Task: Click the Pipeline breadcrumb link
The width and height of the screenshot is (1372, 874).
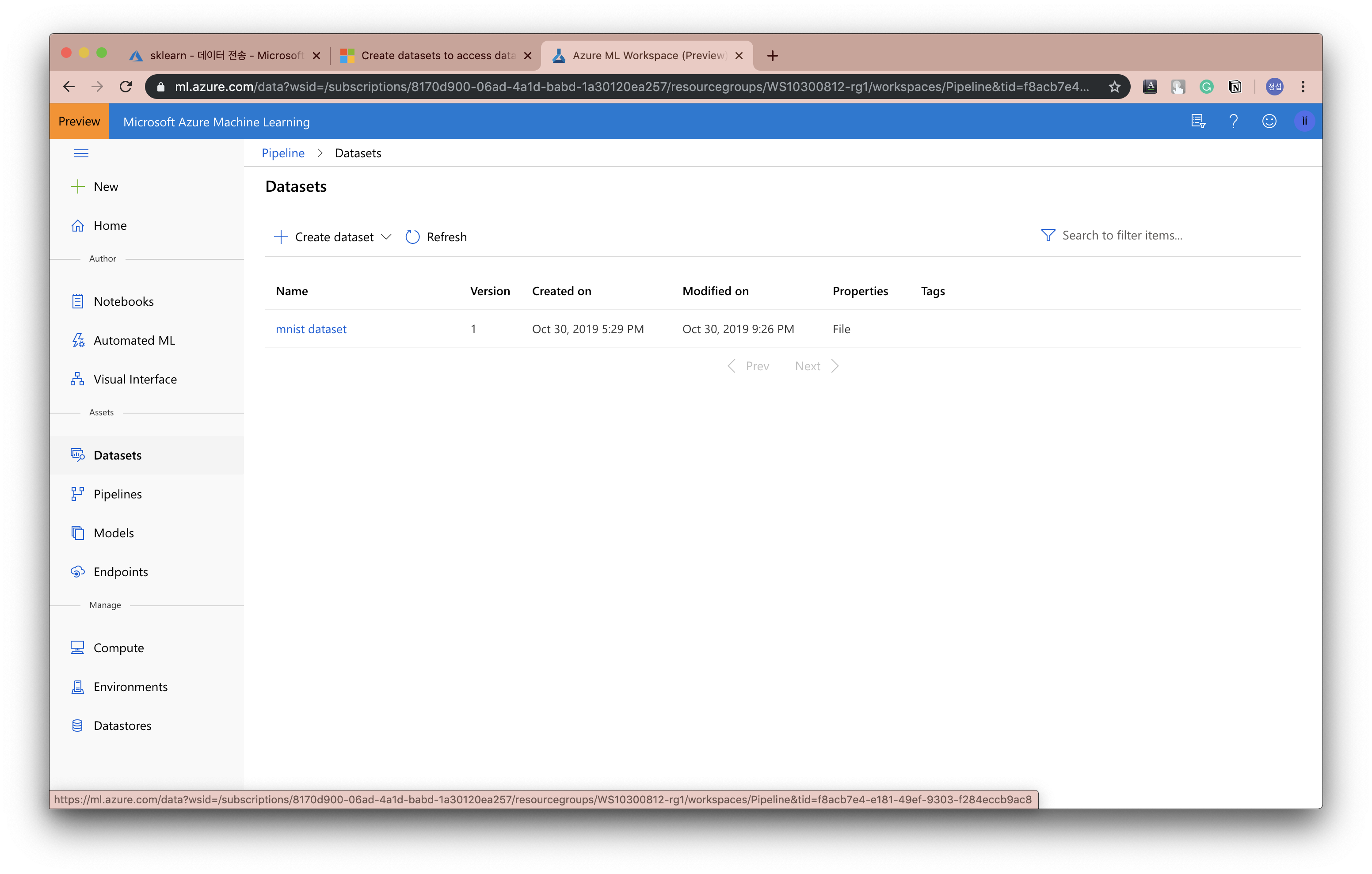Action: pos(283,152)
